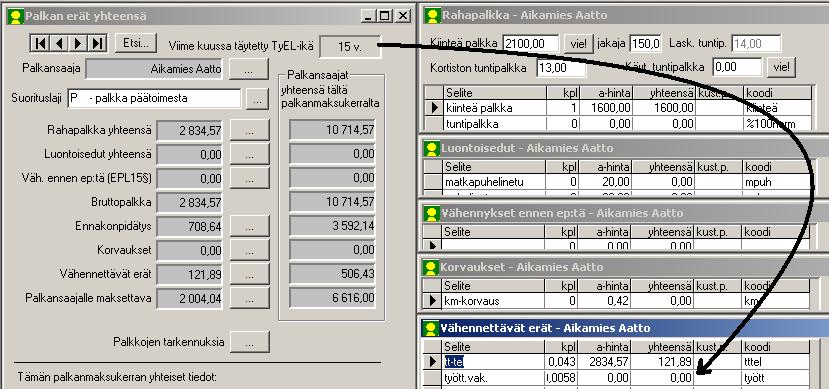This screenshot has height=389, width=829.
Task: Select tyött.vak. row in Vähennettävät erät
Action: click(618, 377)
